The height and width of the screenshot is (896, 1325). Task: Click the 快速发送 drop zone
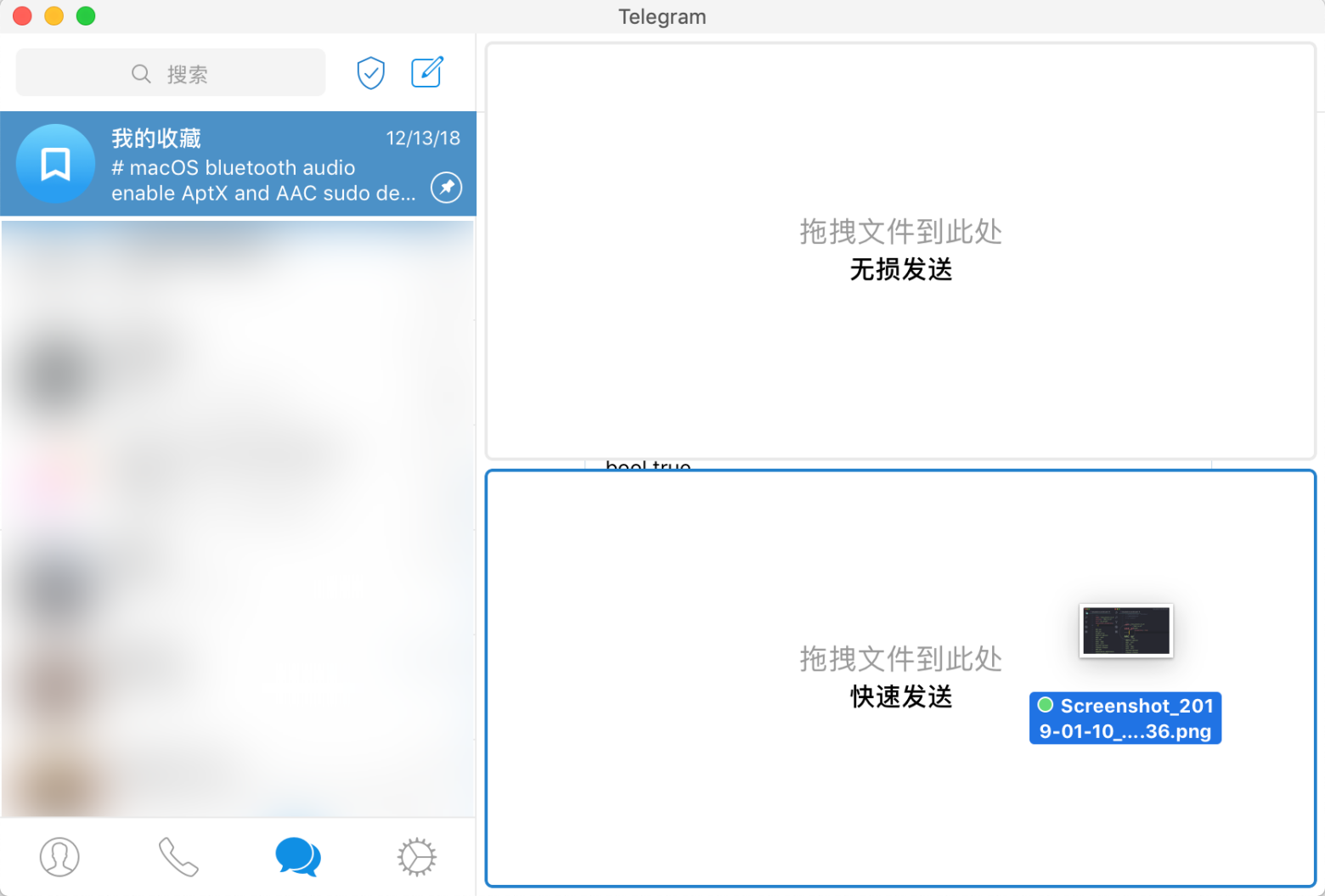pos(900,679)
